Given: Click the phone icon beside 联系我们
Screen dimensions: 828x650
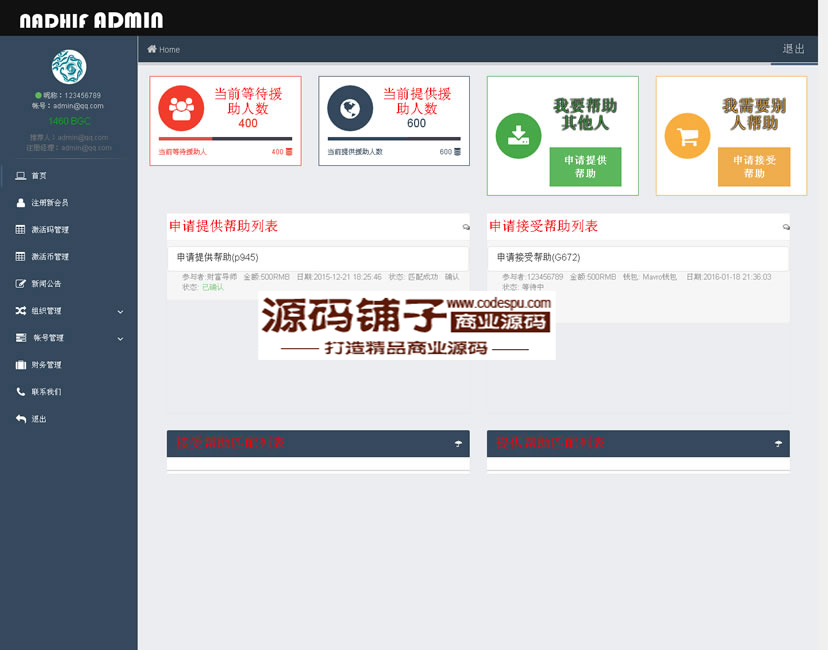Looking at the screenshot, I should click(x=21, y=392).
